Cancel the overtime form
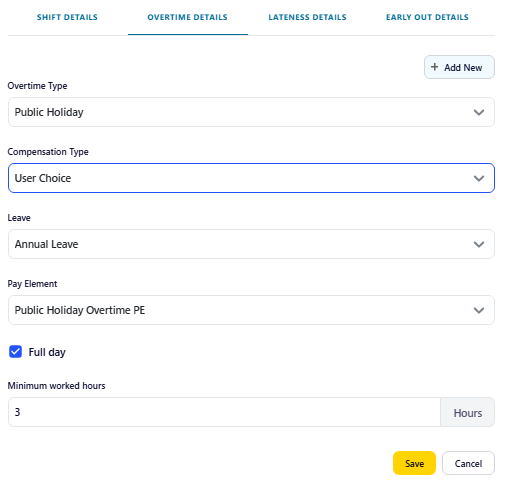 click(x=468, y=463)
